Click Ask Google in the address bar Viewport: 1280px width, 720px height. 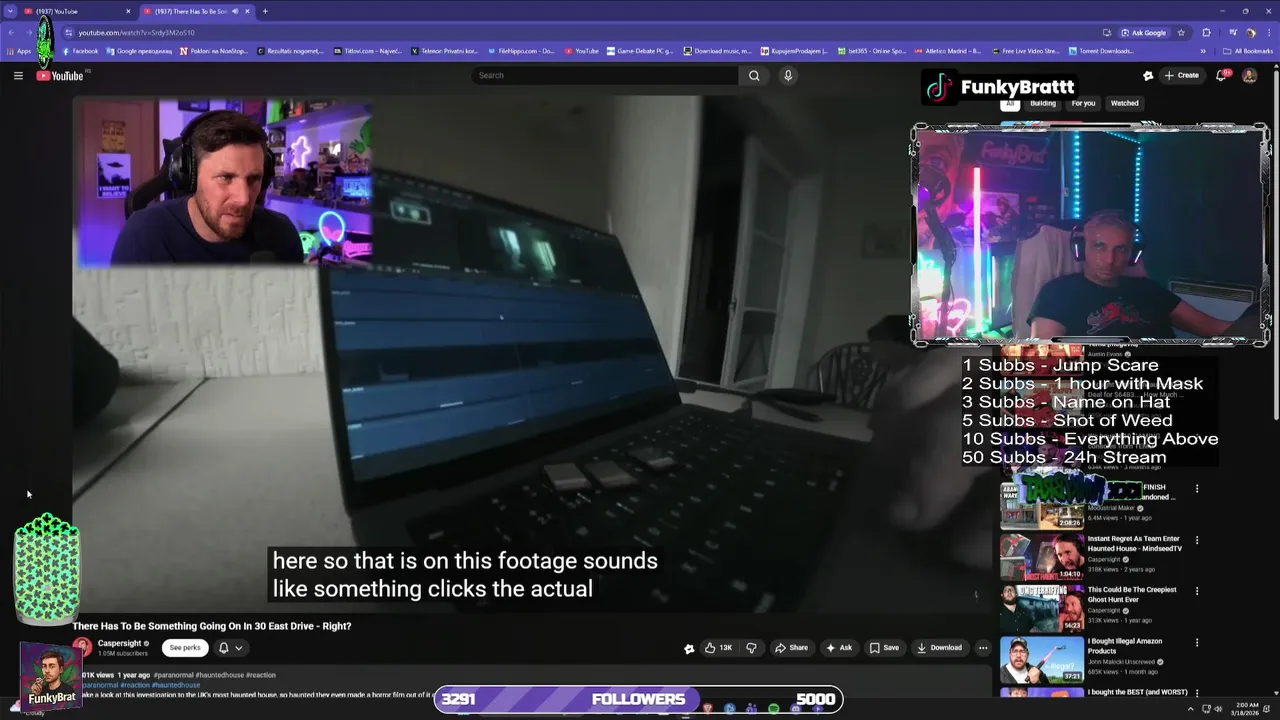coord(1144,32)
